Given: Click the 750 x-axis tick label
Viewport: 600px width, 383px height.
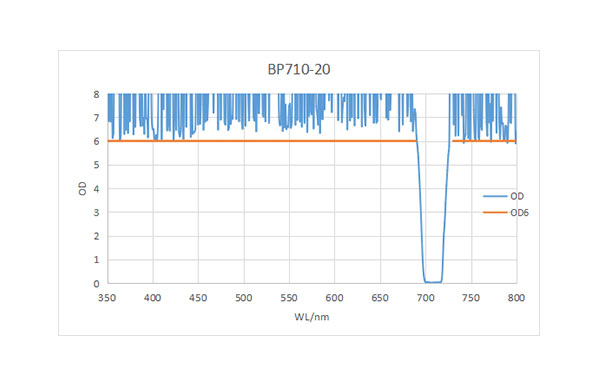Looking at the screenshot, I should (471, 298).
